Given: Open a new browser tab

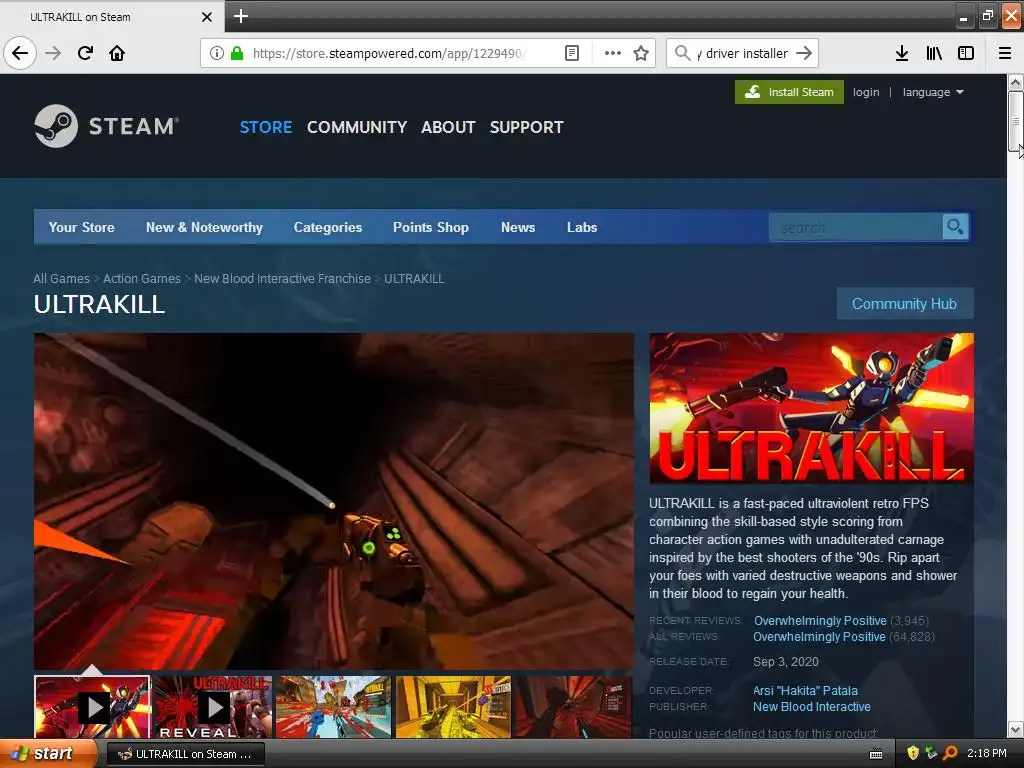Looking at the screenshot, I should (x=240, y=16).
